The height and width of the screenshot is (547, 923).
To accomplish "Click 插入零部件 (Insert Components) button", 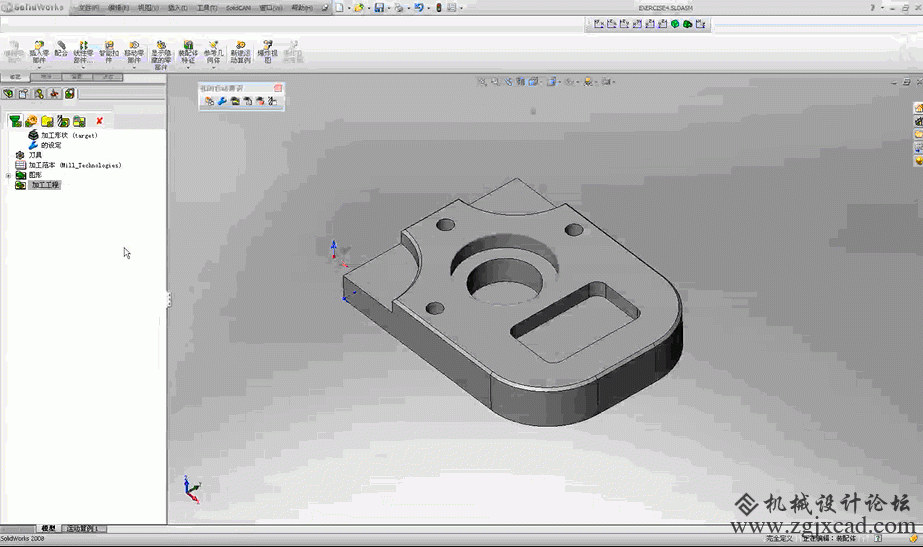I will 39,52.
